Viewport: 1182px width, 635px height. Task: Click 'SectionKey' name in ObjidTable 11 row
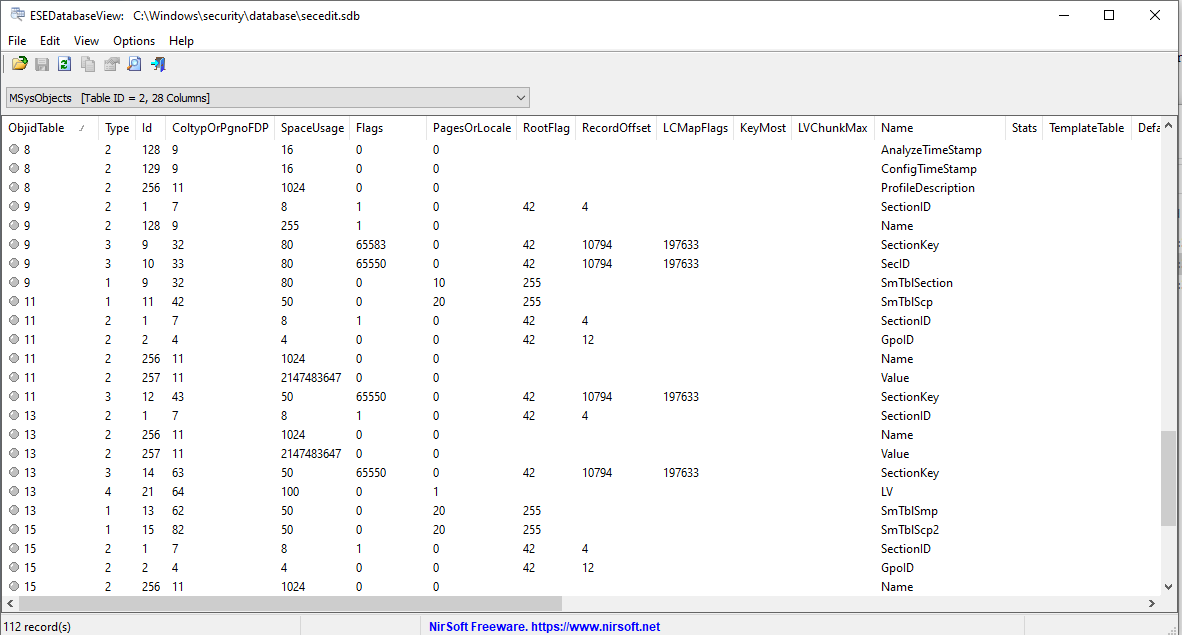[910, 397]
